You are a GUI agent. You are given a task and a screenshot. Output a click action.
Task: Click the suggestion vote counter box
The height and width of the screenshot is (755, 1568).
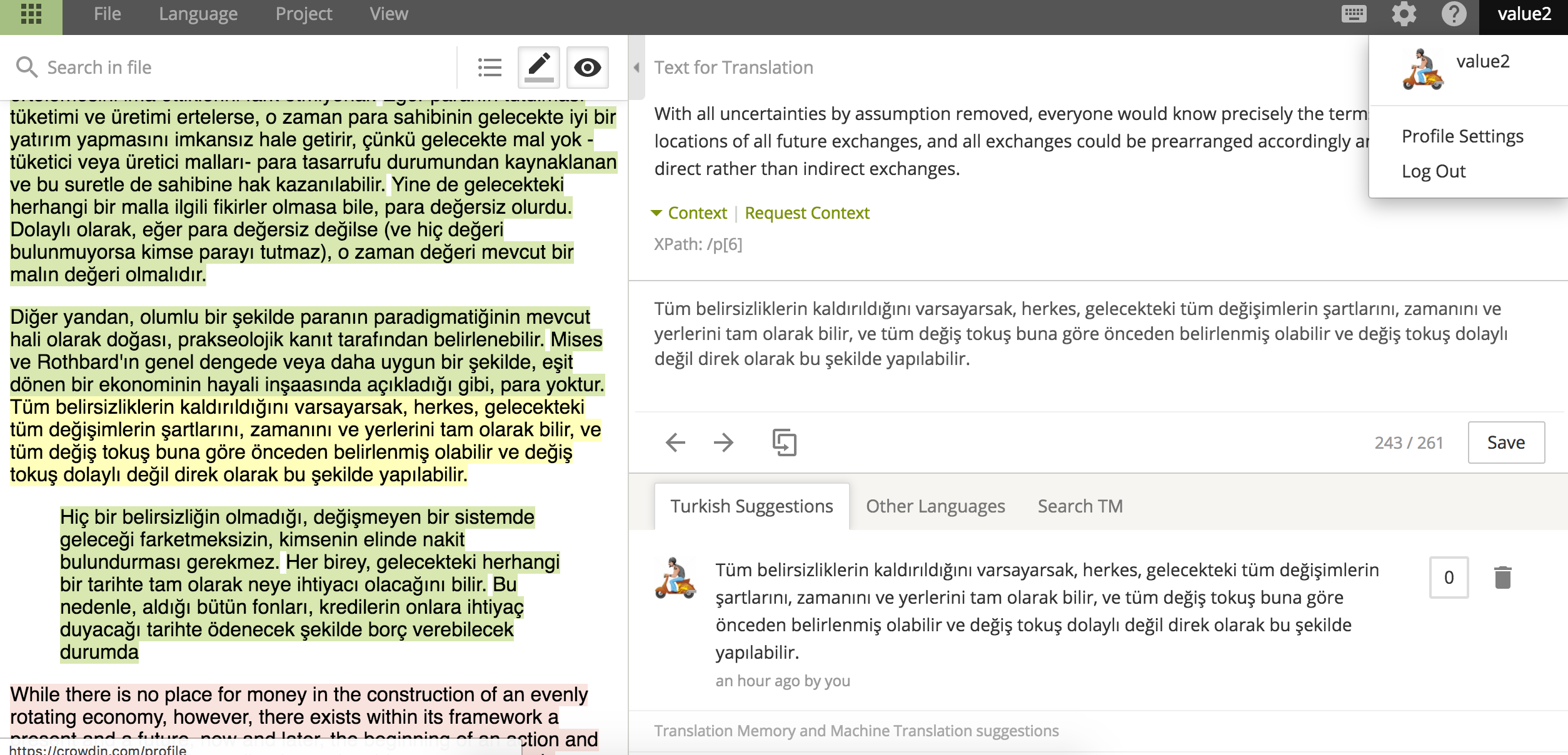coord(1449,577)
